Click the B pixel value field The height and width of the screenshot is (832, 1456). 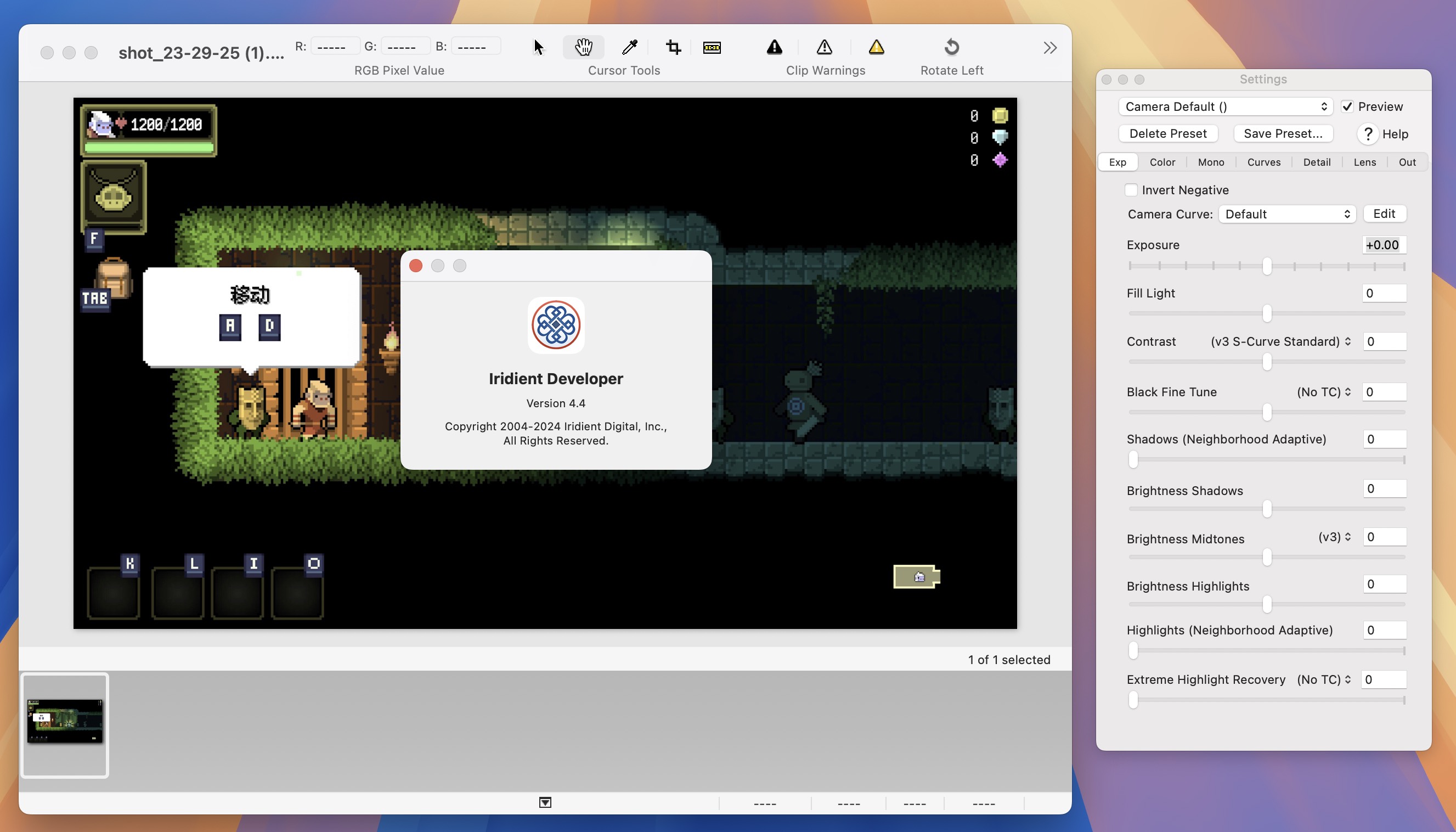pos(475,46)
